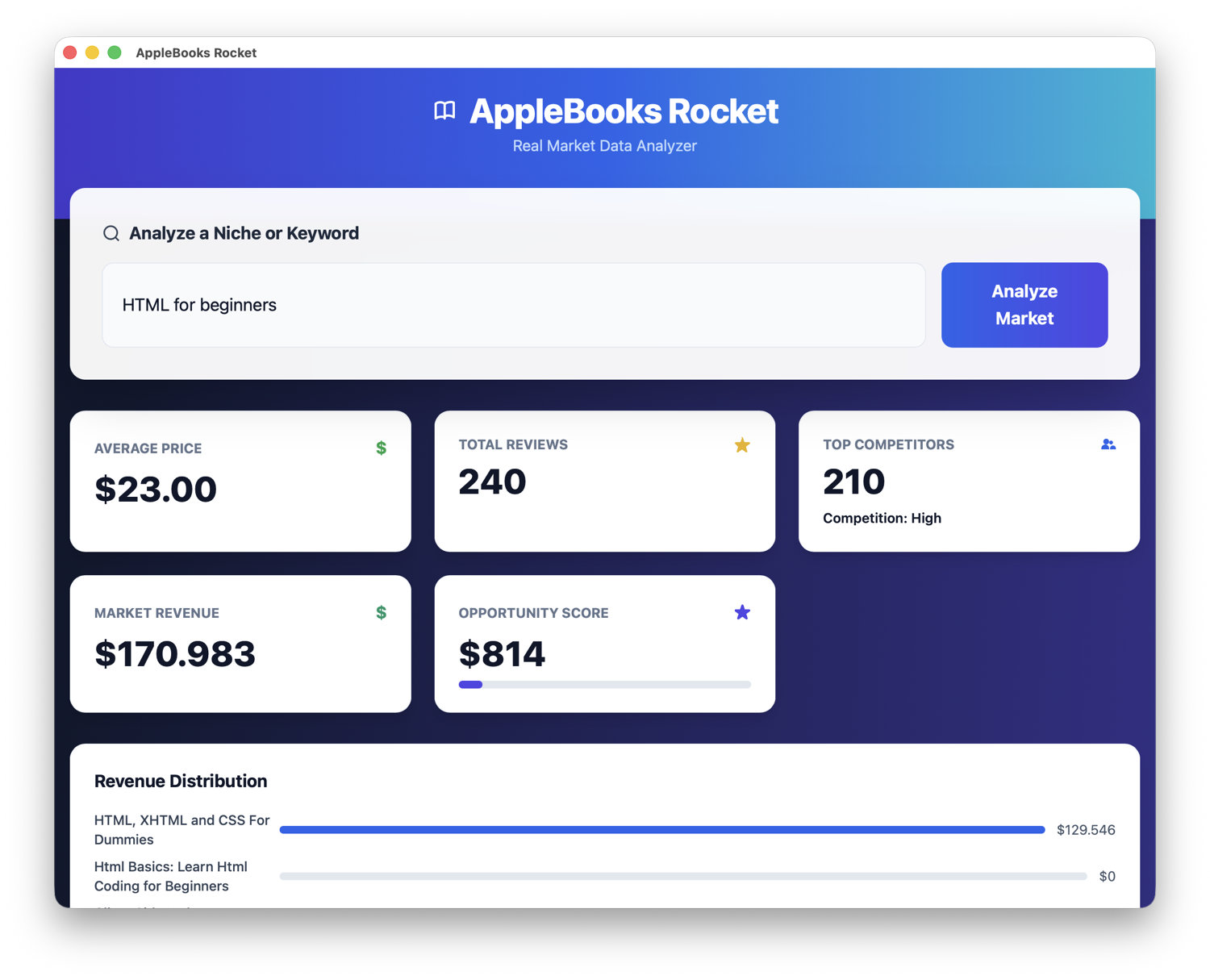Screen dimensions: 1210x980
Task: Close the AppleBooks Rocket window
Action: click(70, 52)
